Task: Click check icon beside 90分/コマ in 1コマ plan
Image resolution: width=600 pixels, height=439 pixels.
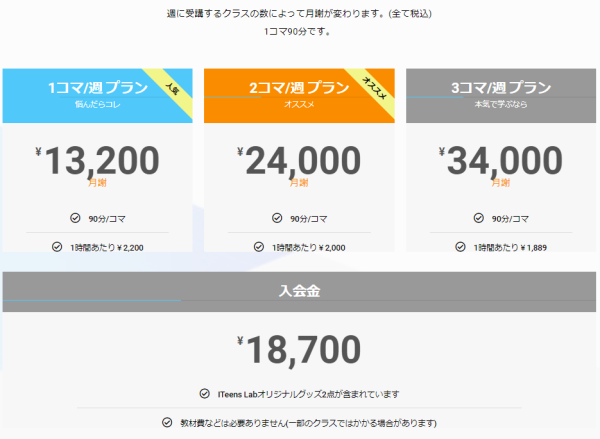Action: (75, 218)
